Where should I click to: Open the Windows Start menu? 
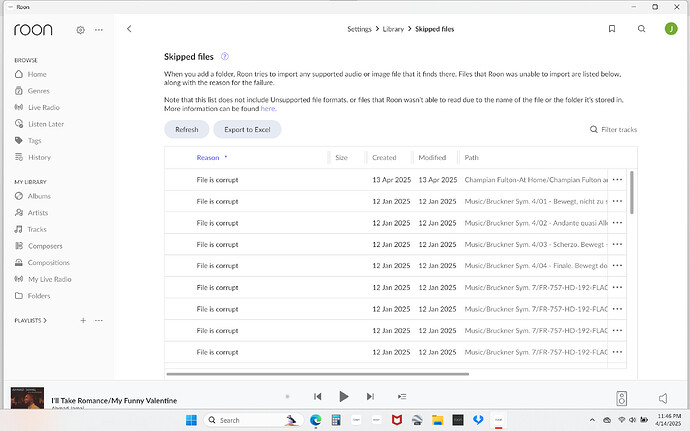click(191, 420)
